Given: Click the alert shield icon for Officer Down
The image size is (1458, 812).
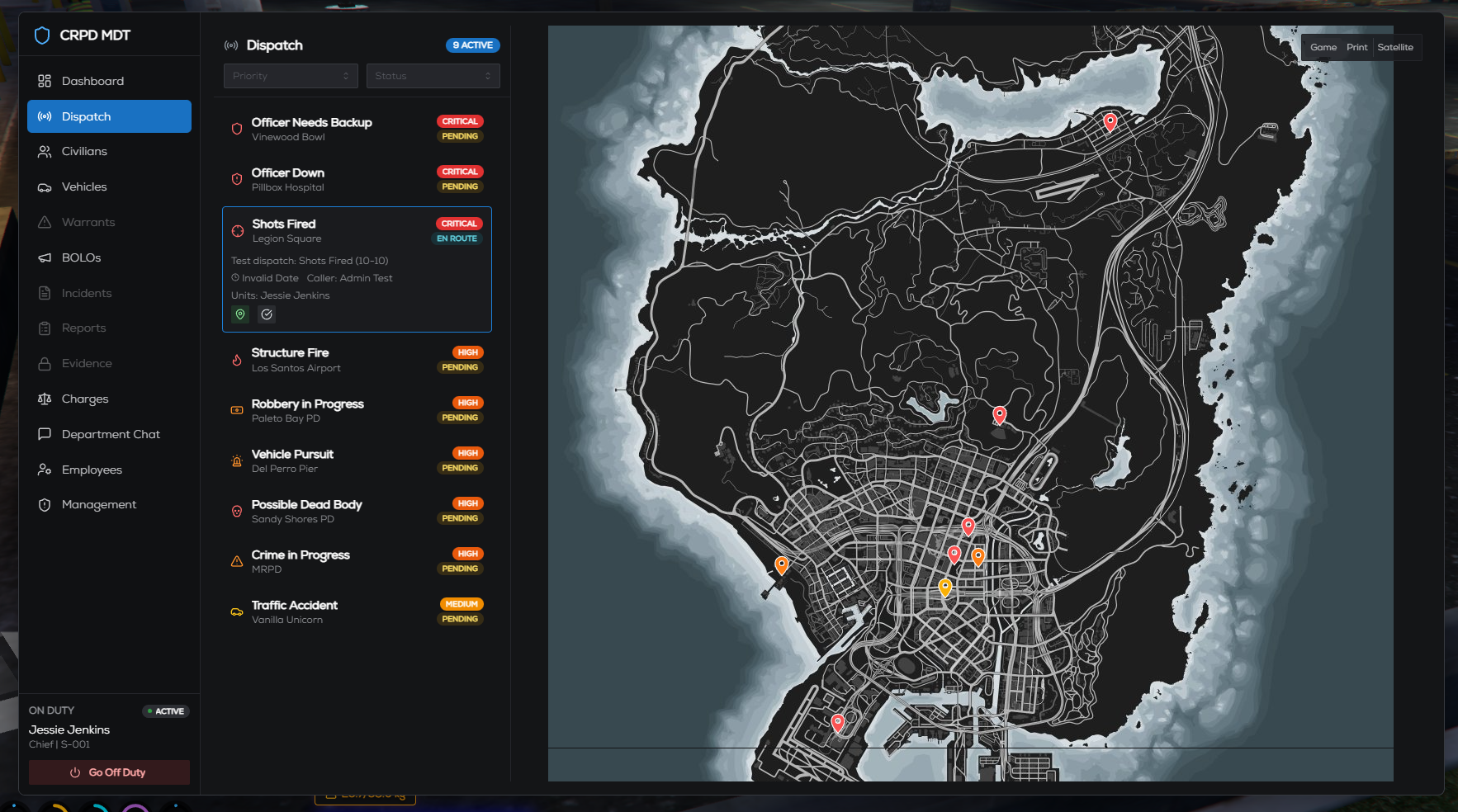Looking at the screenshot, I should (237, 179).
